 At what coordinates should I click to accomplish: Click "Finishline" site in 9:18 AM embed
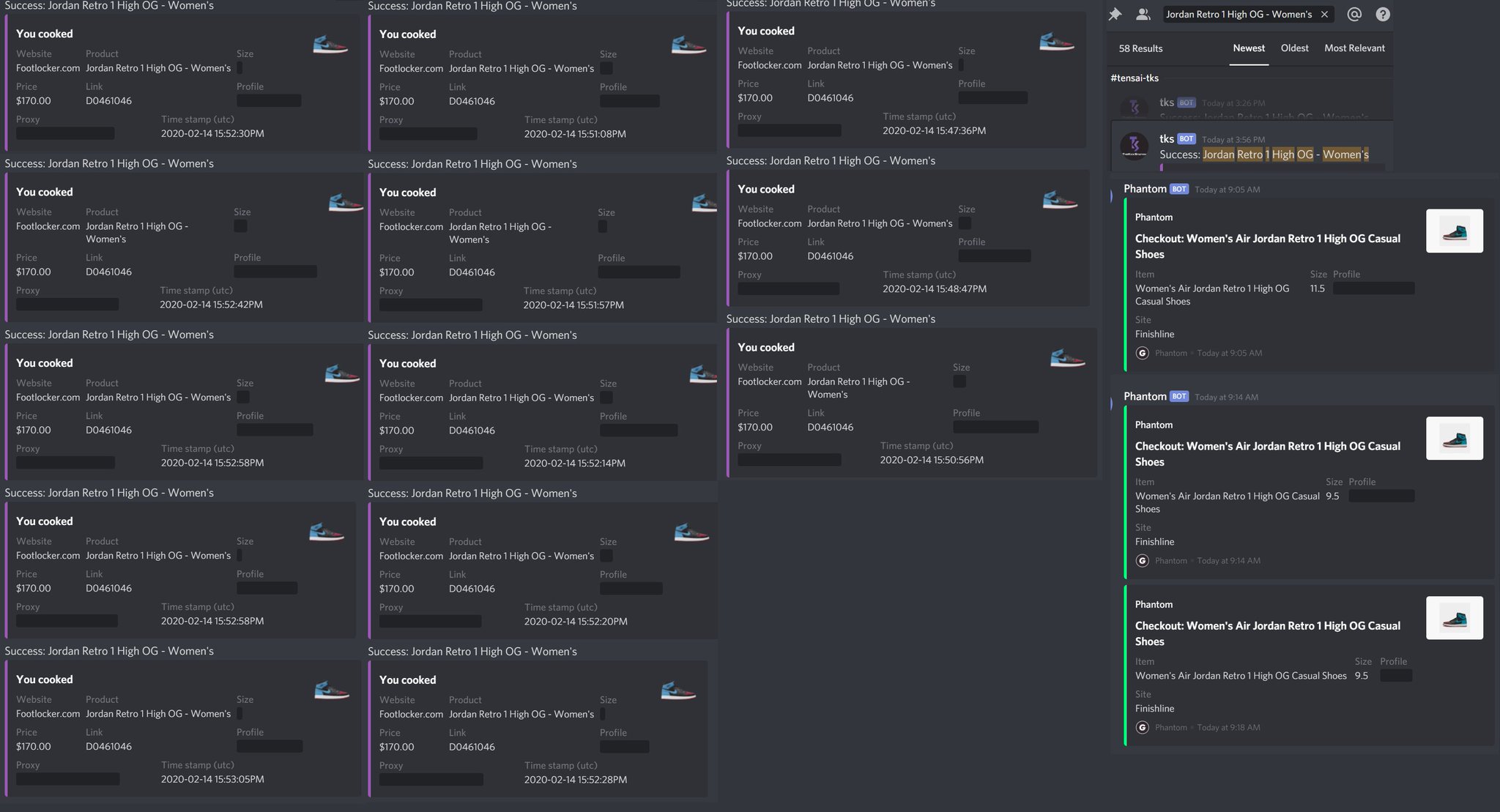click(x=1154, y=708)
